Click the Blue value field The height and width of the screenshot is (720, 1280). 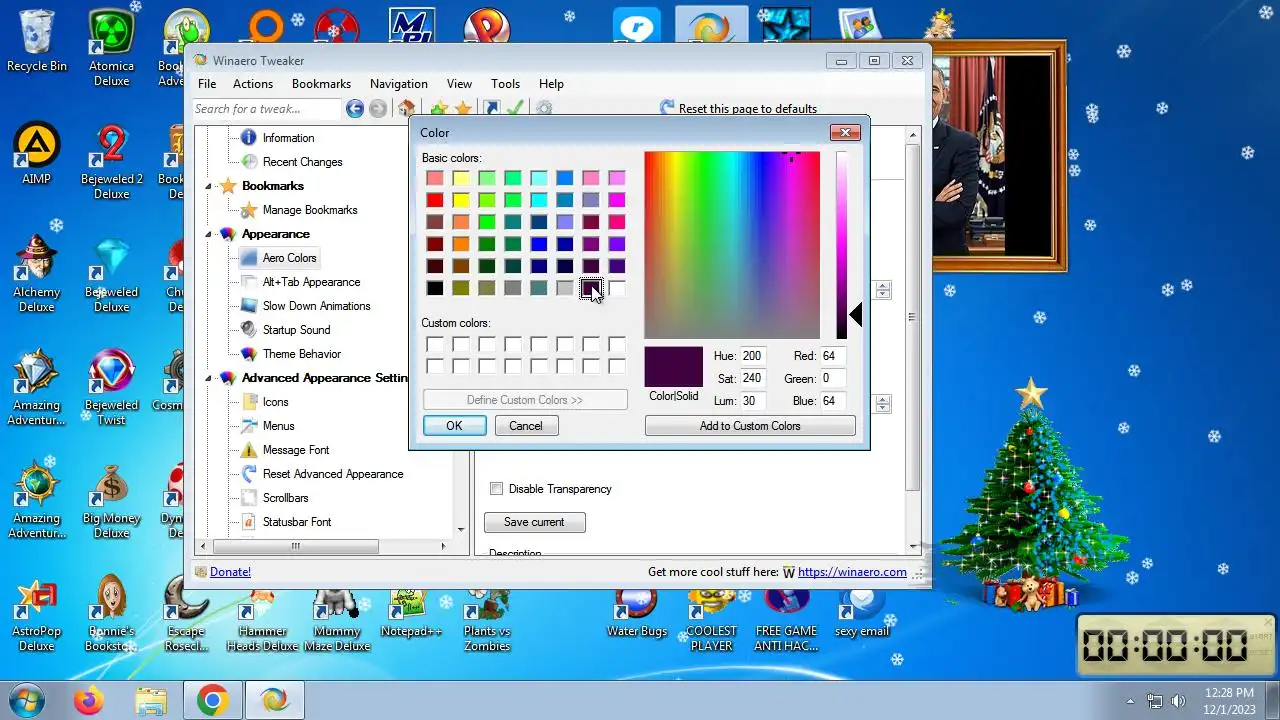pyautogui.click(x=832, y=400)
